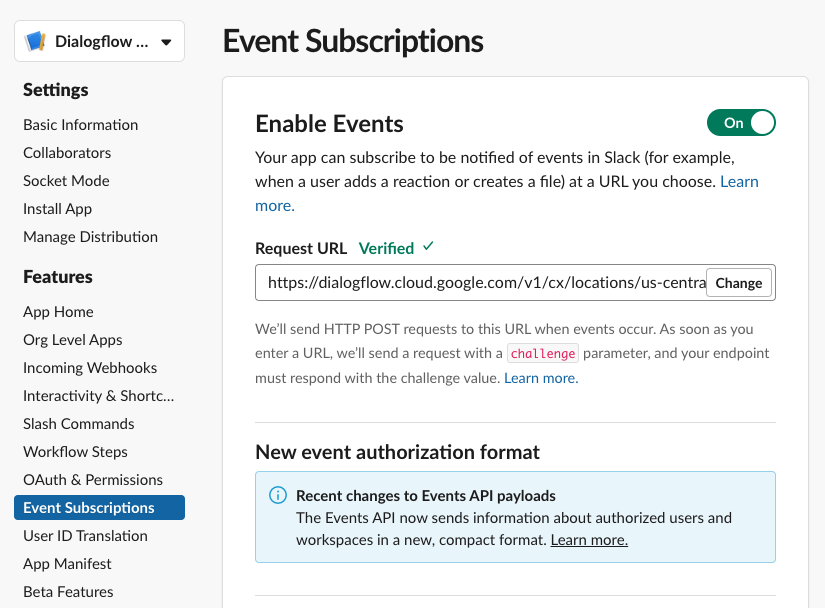Click Learn more in Events API payloads notice

(589, 540)
